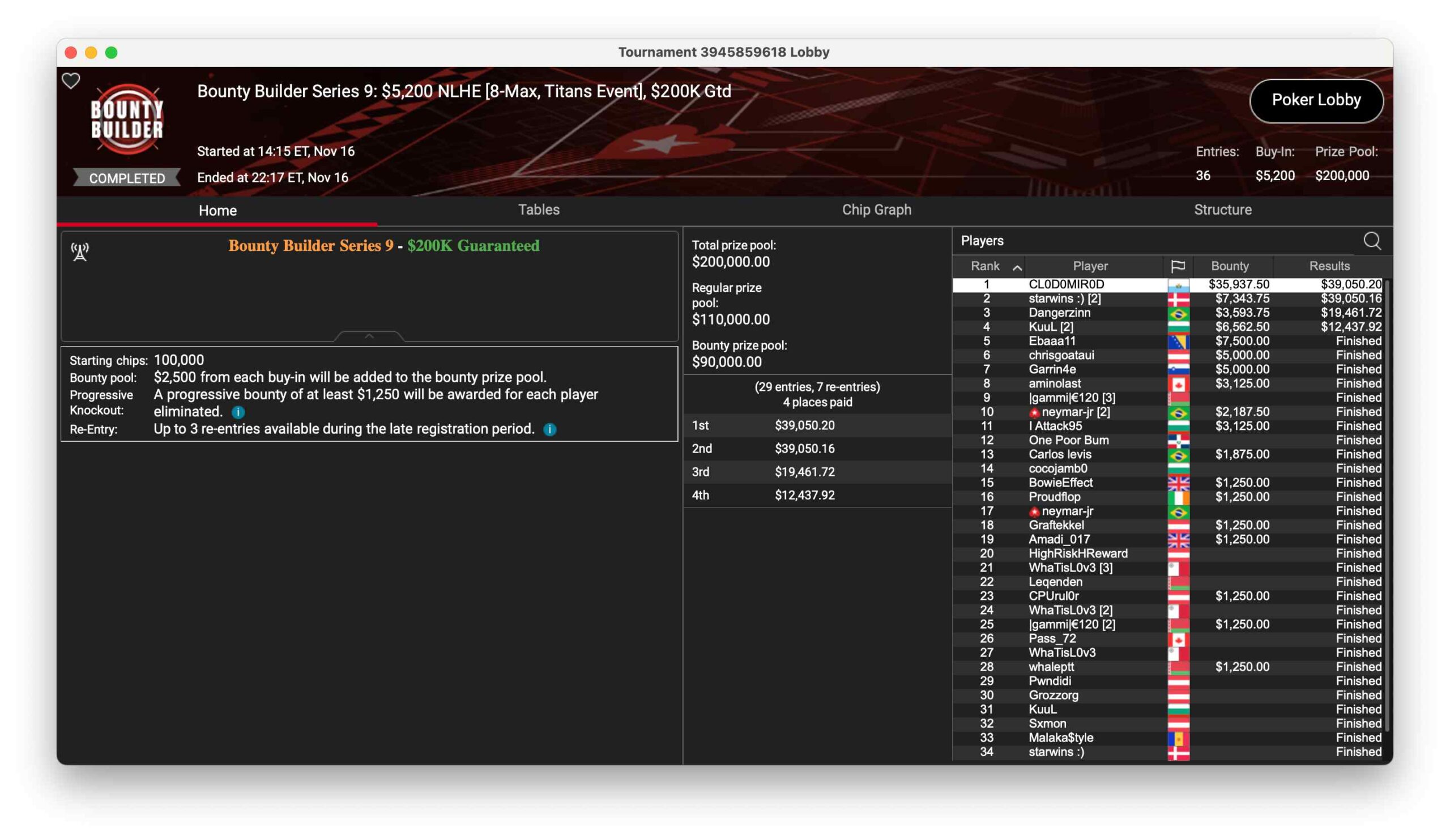Click the broadcast antenna icon
This screenshot has height=840, width=1450.
pyautogui.click(x=80, y=251)
